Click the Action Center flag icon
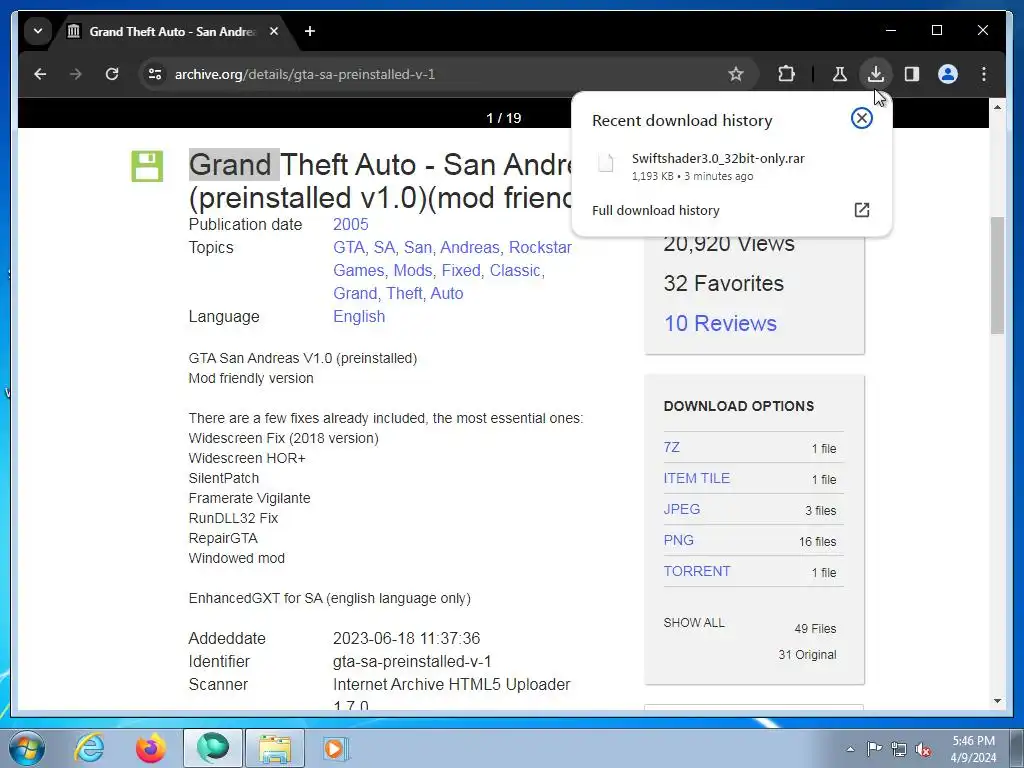1024x768 pixels. [874, 749]
